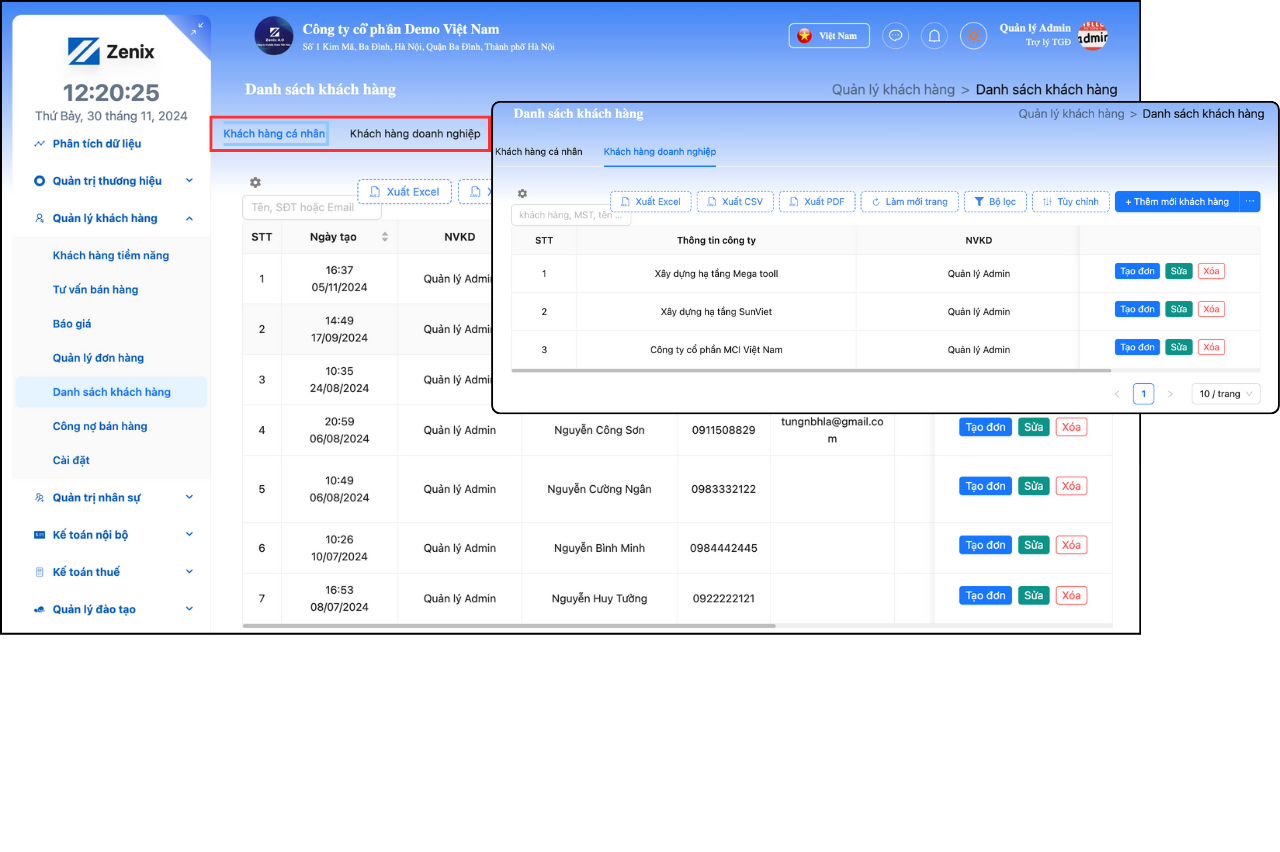Click the admin avatar in the header
Image resolution: width=1280 pixels, height=852 pixels.
click(1092, 37)
